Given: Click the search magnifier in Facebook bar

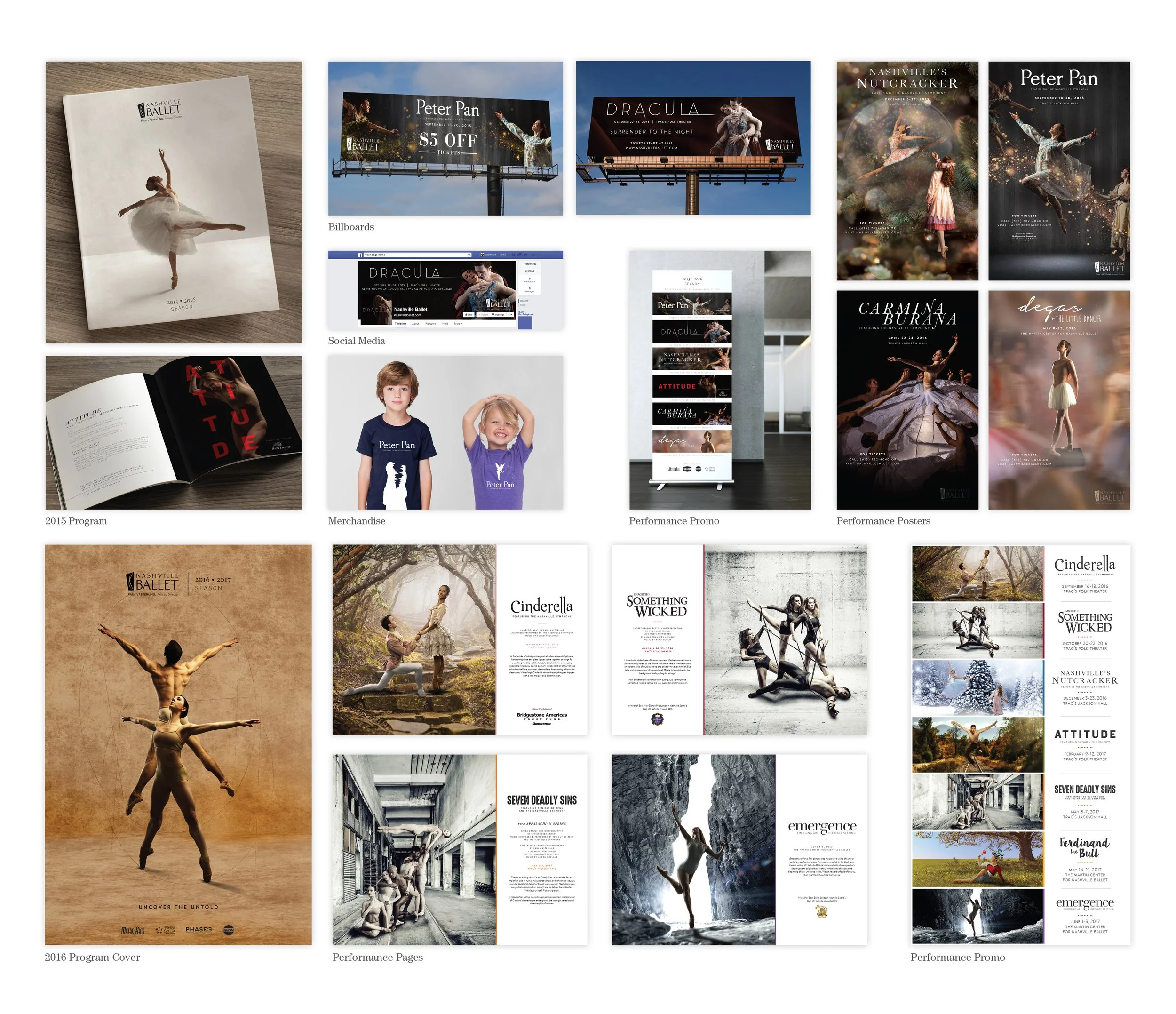Looking at the screenshot, I should 469,255.
